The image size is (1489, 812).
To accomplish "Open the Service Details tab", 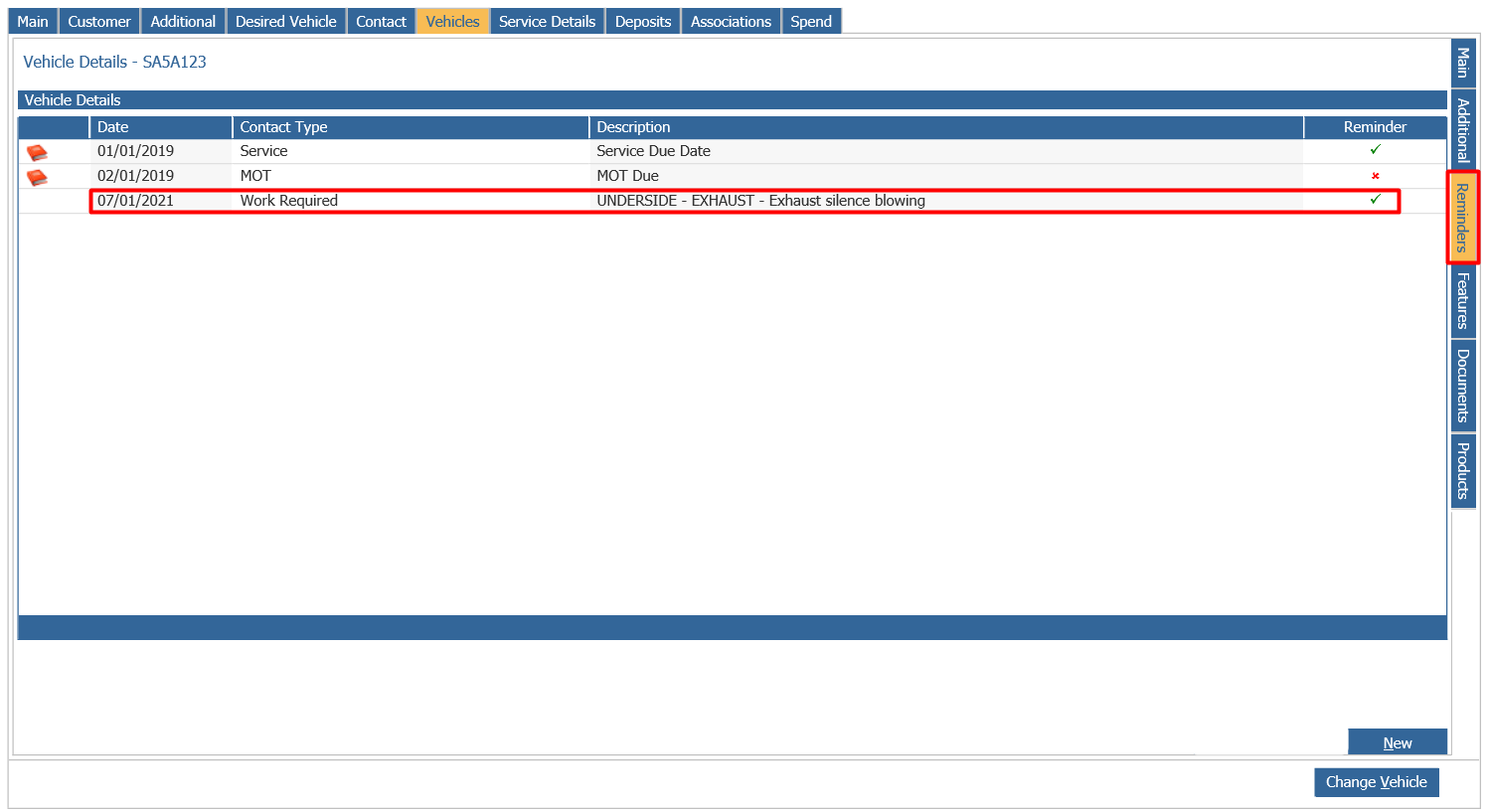I will (x=547, y=21).
